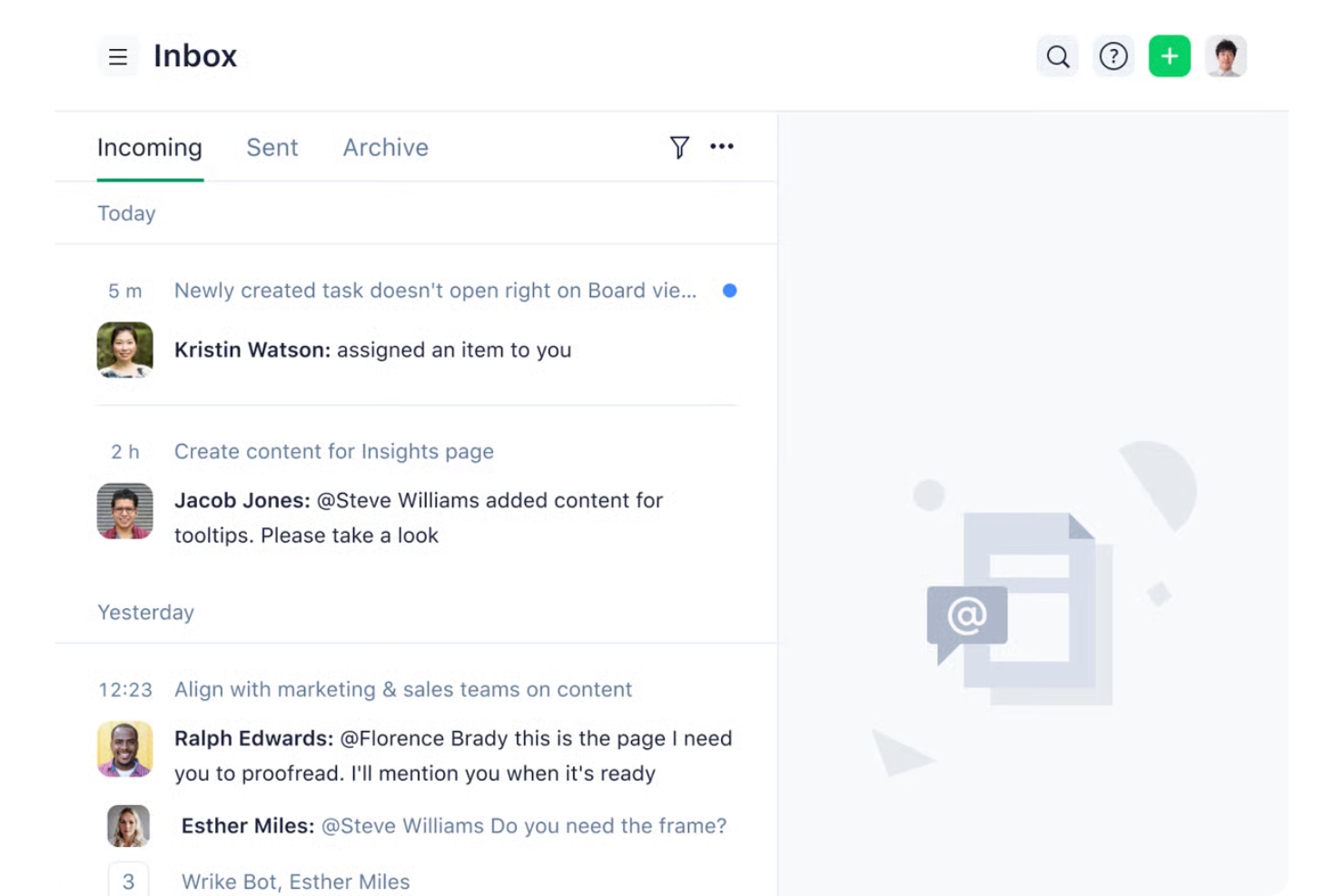Open the three-dot more options menu
The width and height of the screenshot is (1344, 896).
point(722,146)
